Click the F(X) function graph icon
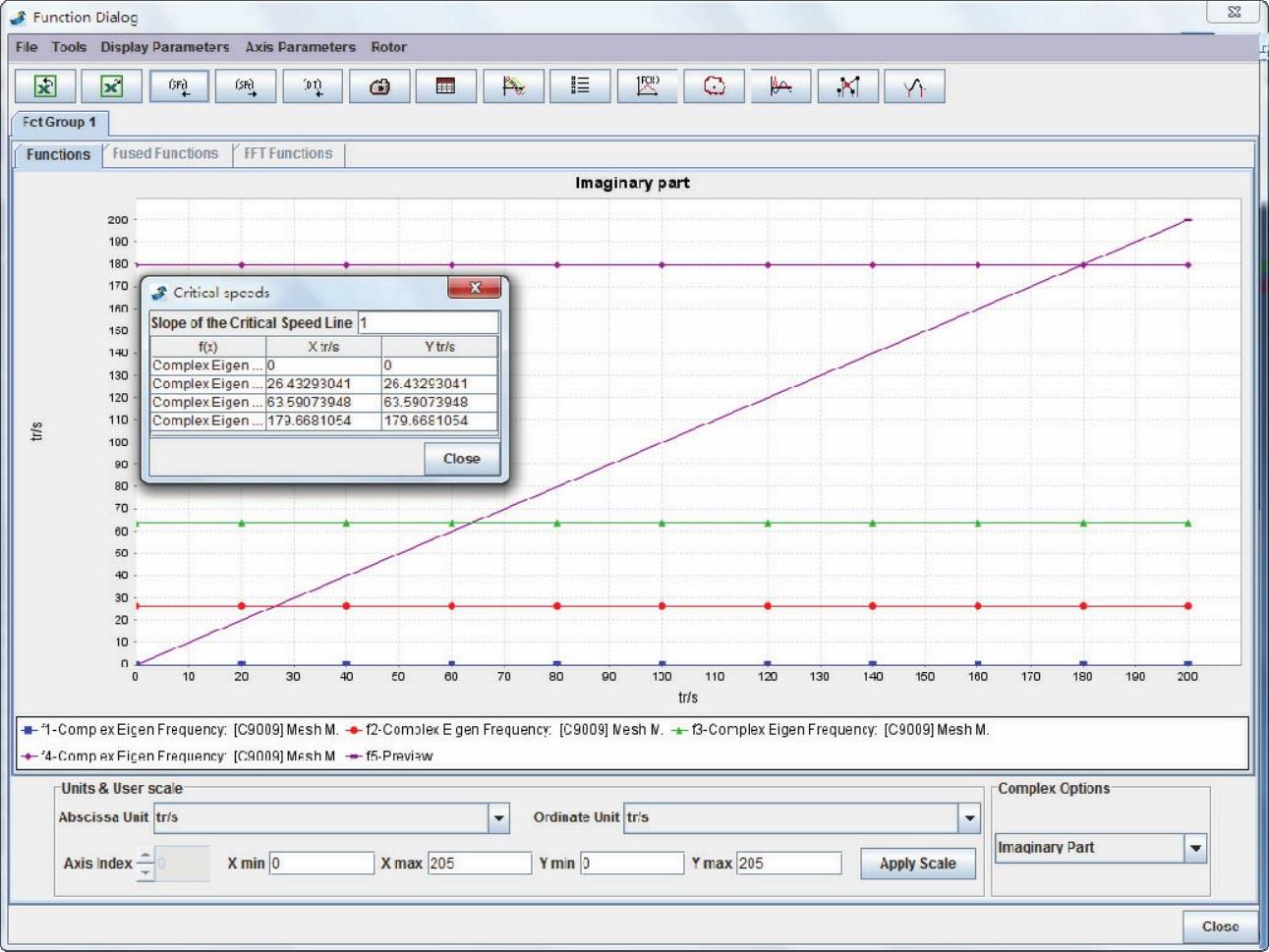 click(x=647, y=86)
